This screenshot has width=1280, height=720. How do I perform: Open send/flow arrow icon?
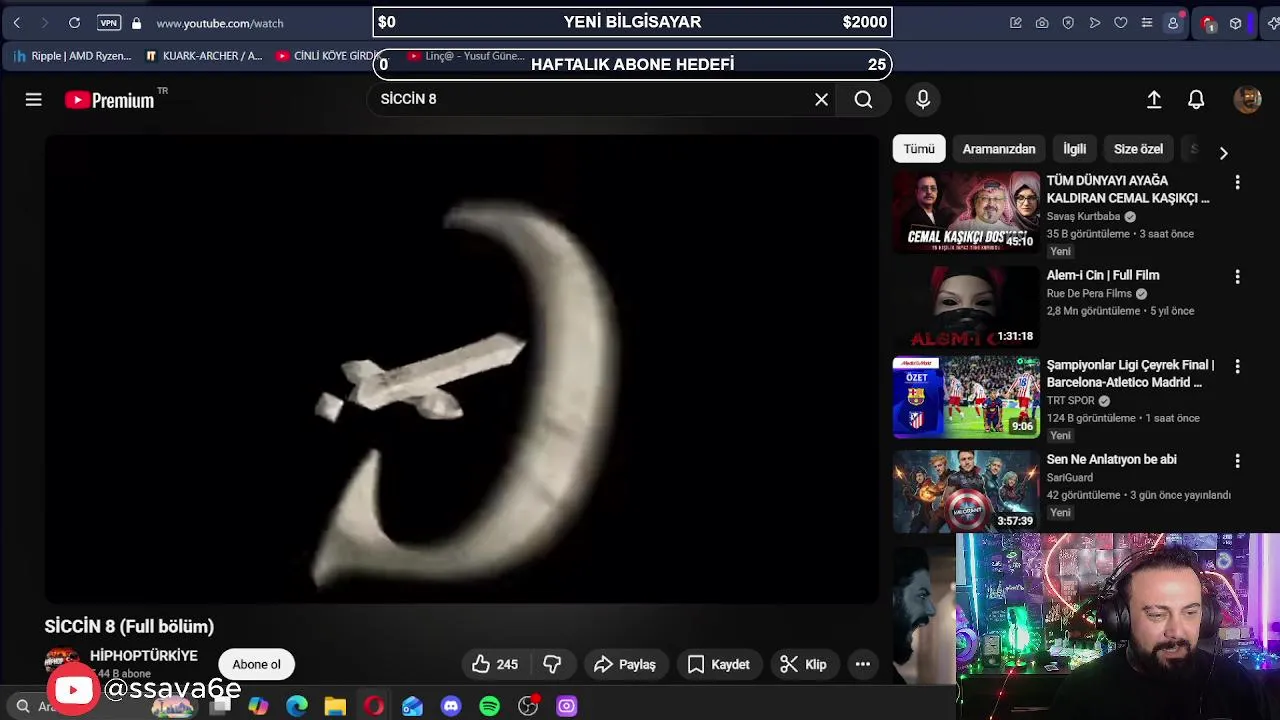(x=1095, y=22)
